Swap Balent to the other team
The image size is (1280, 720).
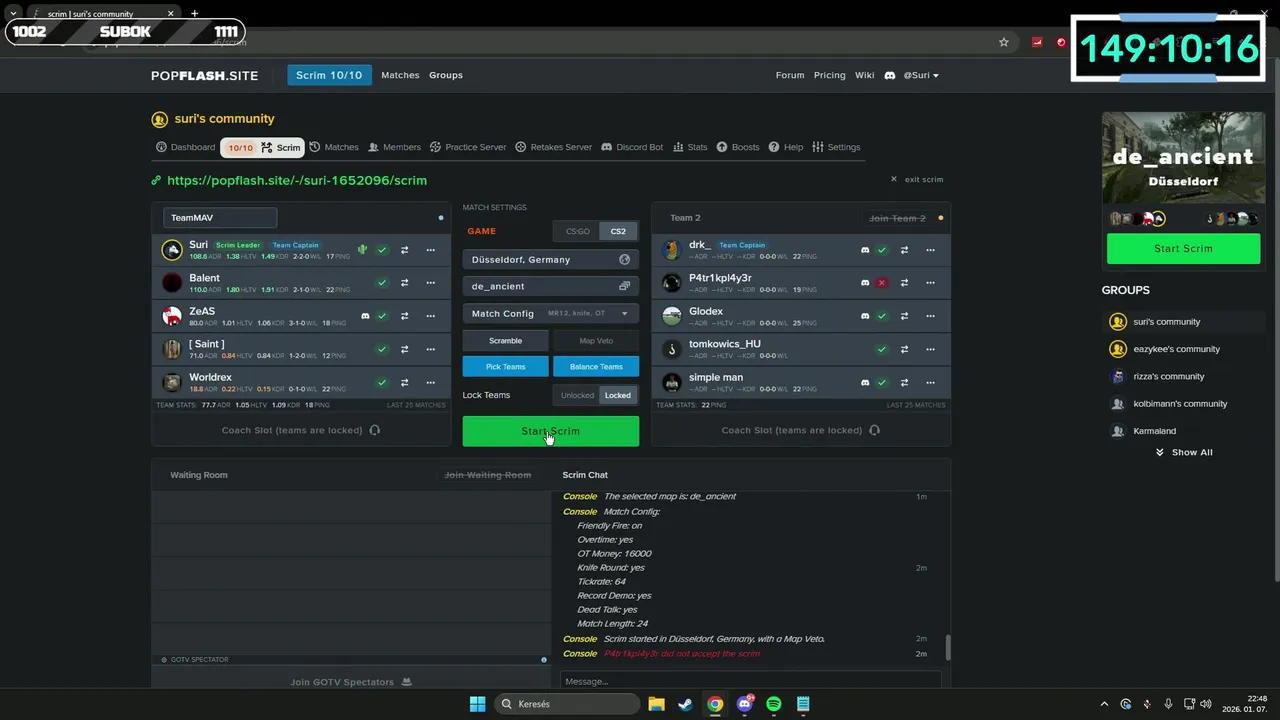(404, 283)
